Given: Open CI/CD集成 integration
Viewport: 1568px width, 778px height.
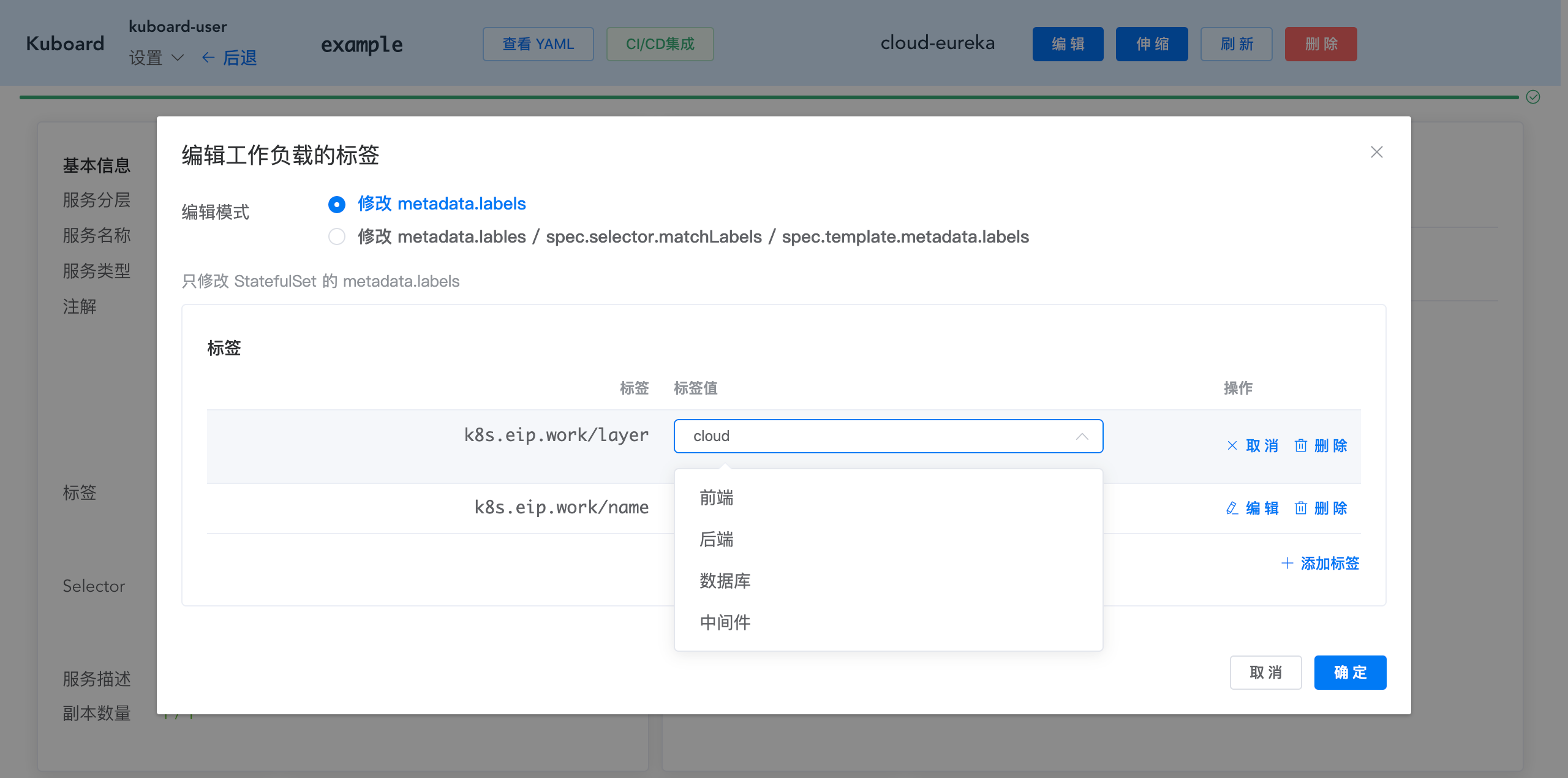Looking at the screenshot, I should point(660,44).
